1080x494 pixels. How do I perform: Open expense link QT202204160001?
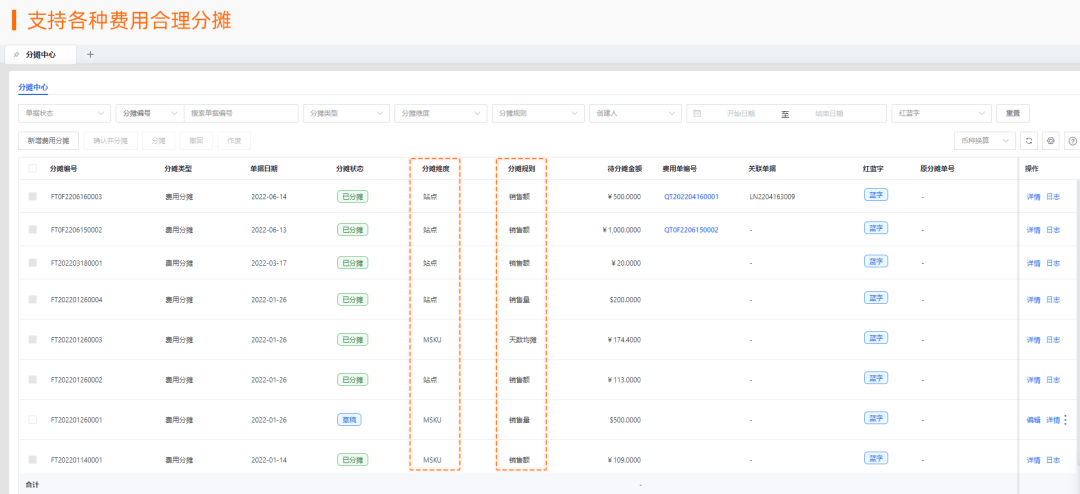coord(691,197)
